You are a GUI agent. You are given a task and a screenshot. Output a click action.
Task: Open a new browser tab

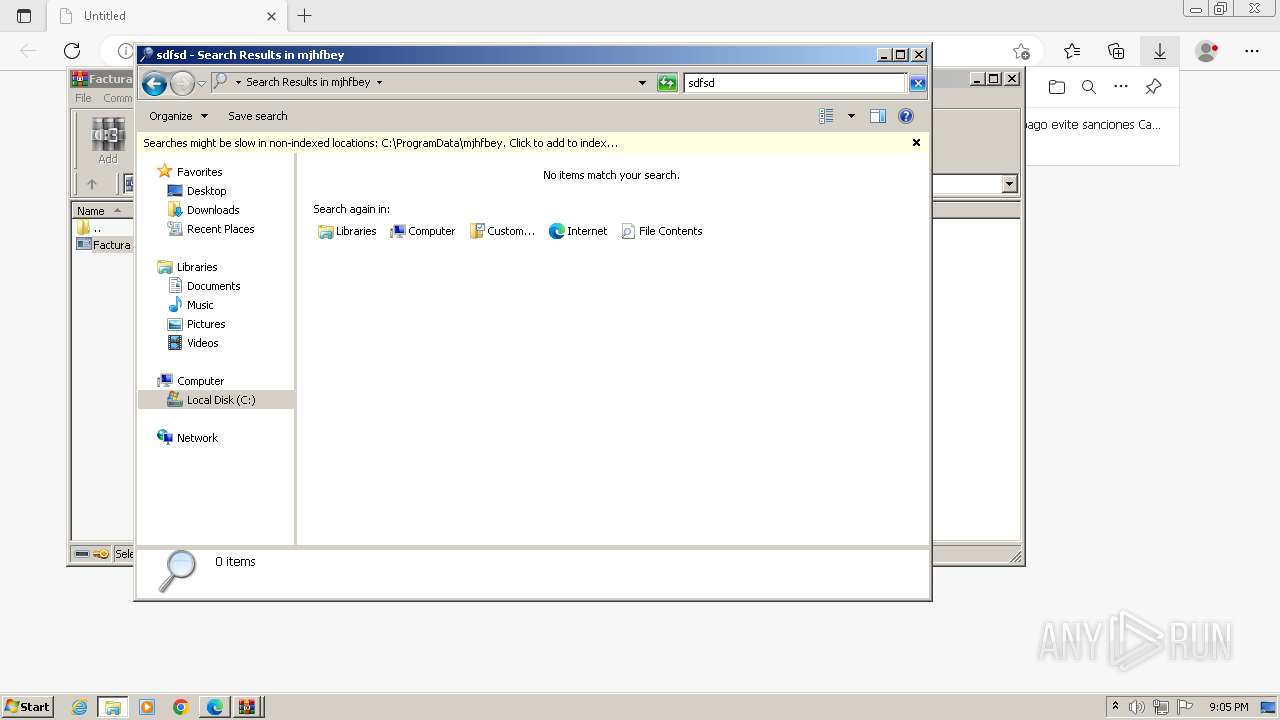pos(305,16)
